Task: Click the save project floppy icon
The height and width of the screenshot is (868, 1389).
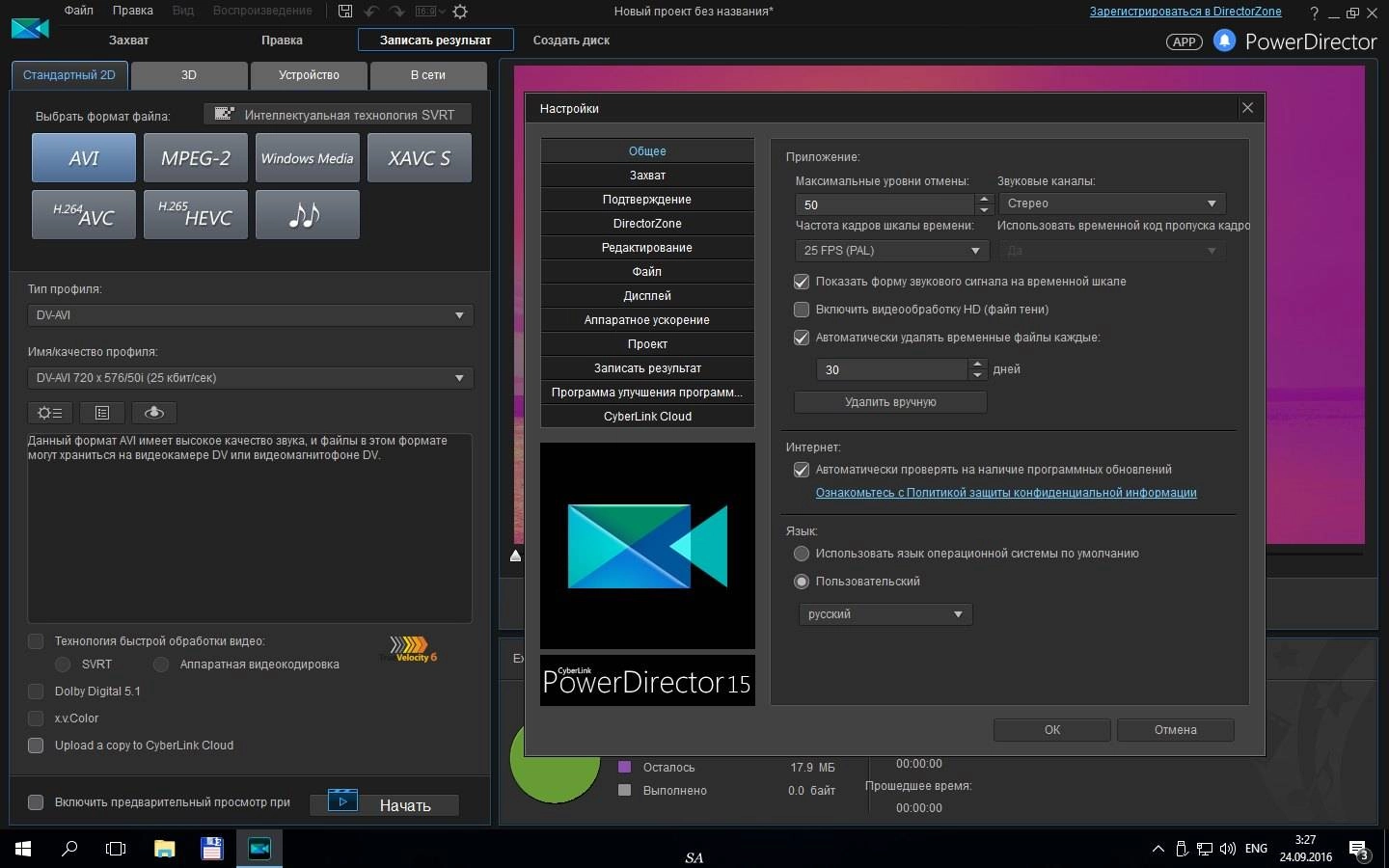Action: tap(345, 12)
